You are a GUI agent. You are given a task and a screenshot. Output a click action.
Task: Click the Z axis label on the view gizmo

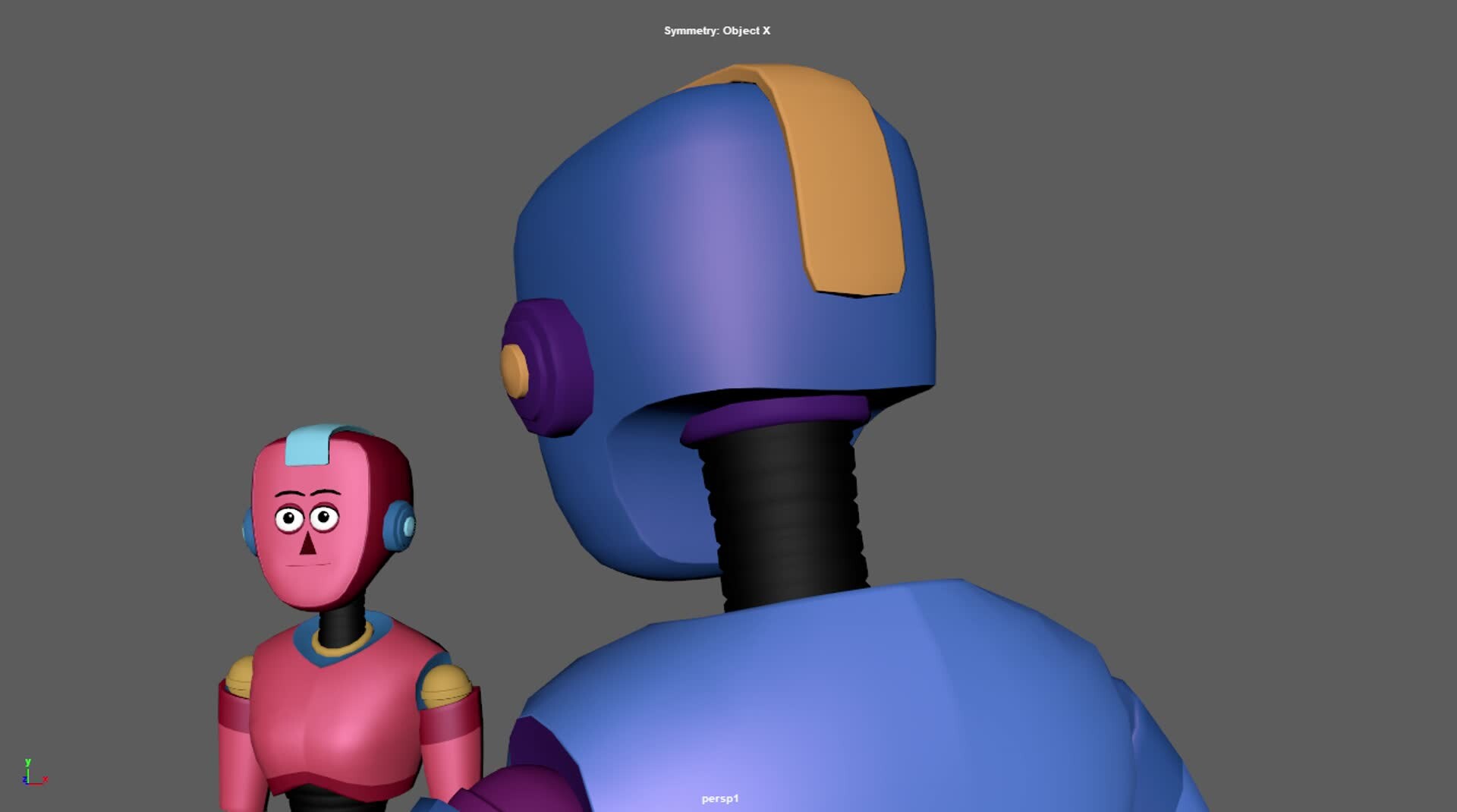coord(25,779)
